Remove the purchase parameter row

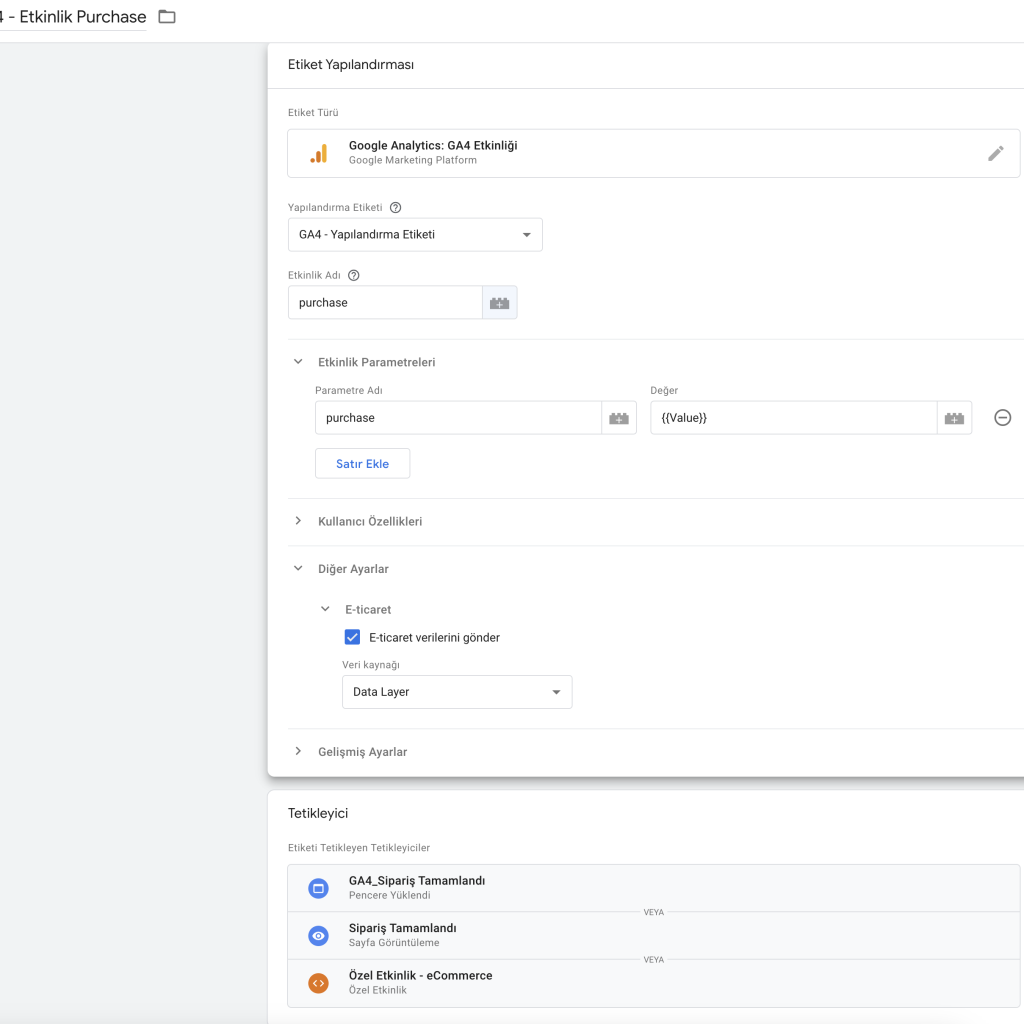[1002, 418]
